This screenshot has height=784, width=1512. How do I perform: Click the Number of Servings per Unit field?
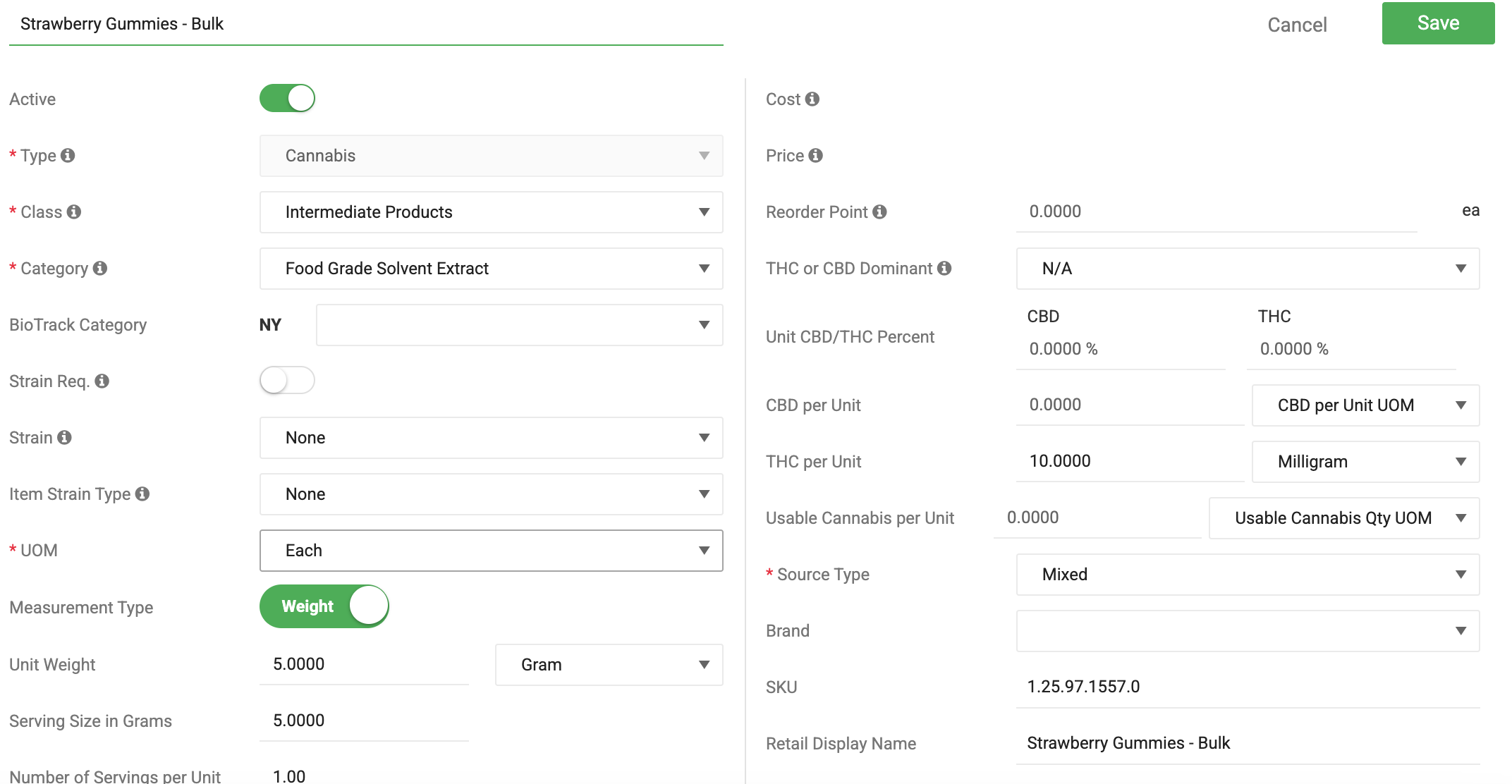[364, 776]
